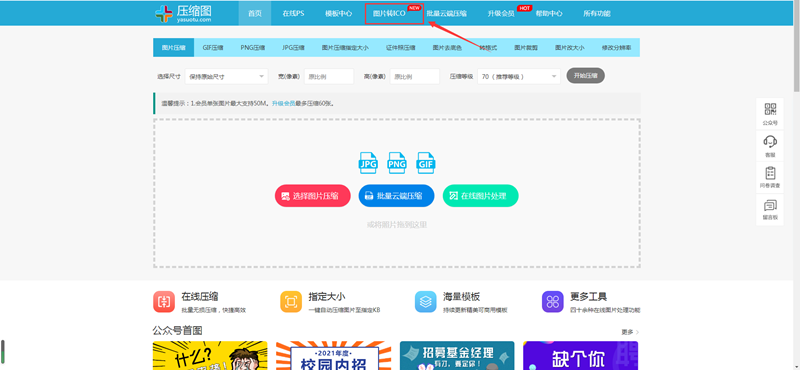Click the 开始压缩 button
This screenshot has height=370, width=800.
[586, 76]
